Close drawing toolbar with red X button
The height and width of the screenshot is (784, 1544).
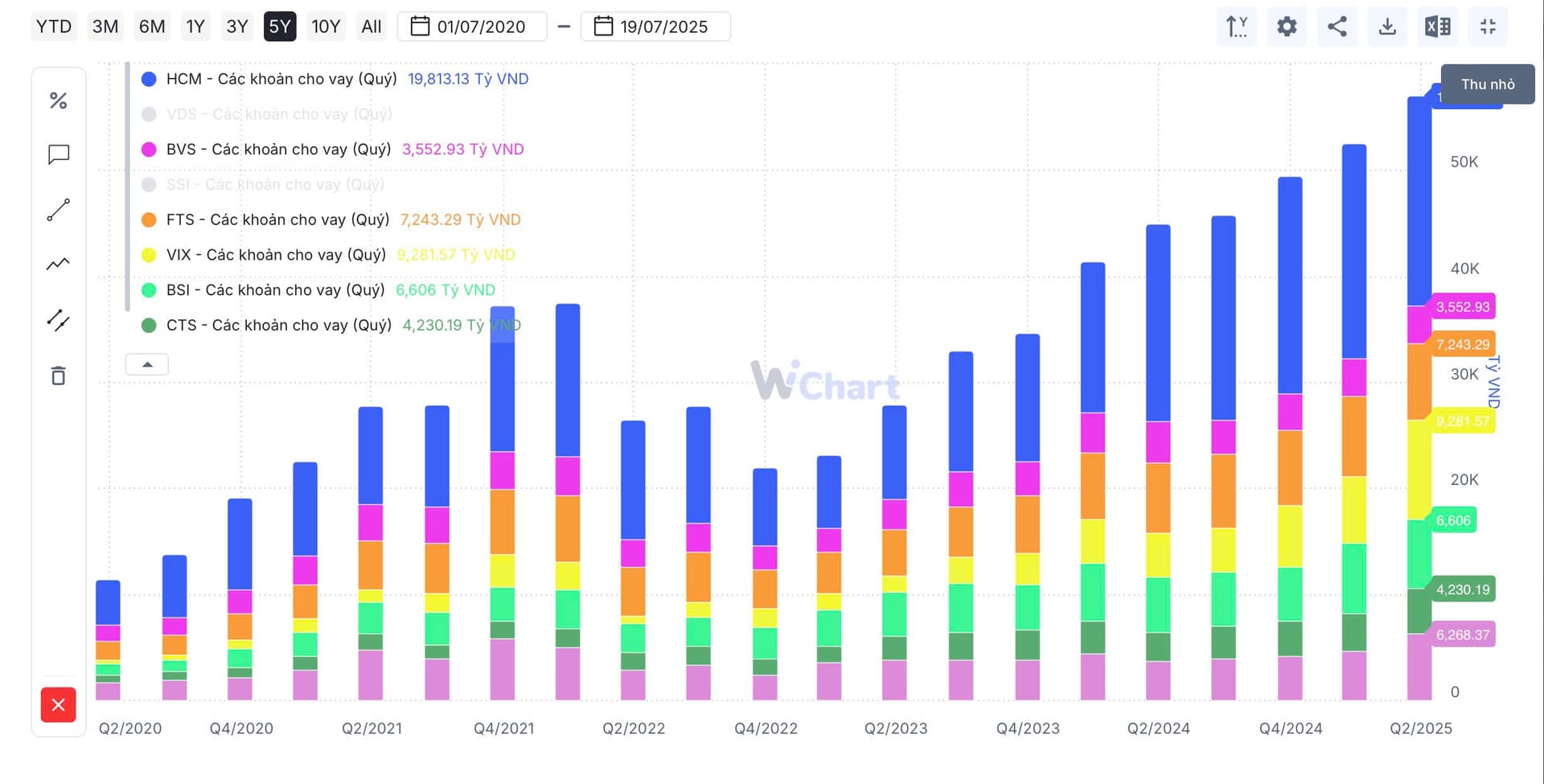58,705
